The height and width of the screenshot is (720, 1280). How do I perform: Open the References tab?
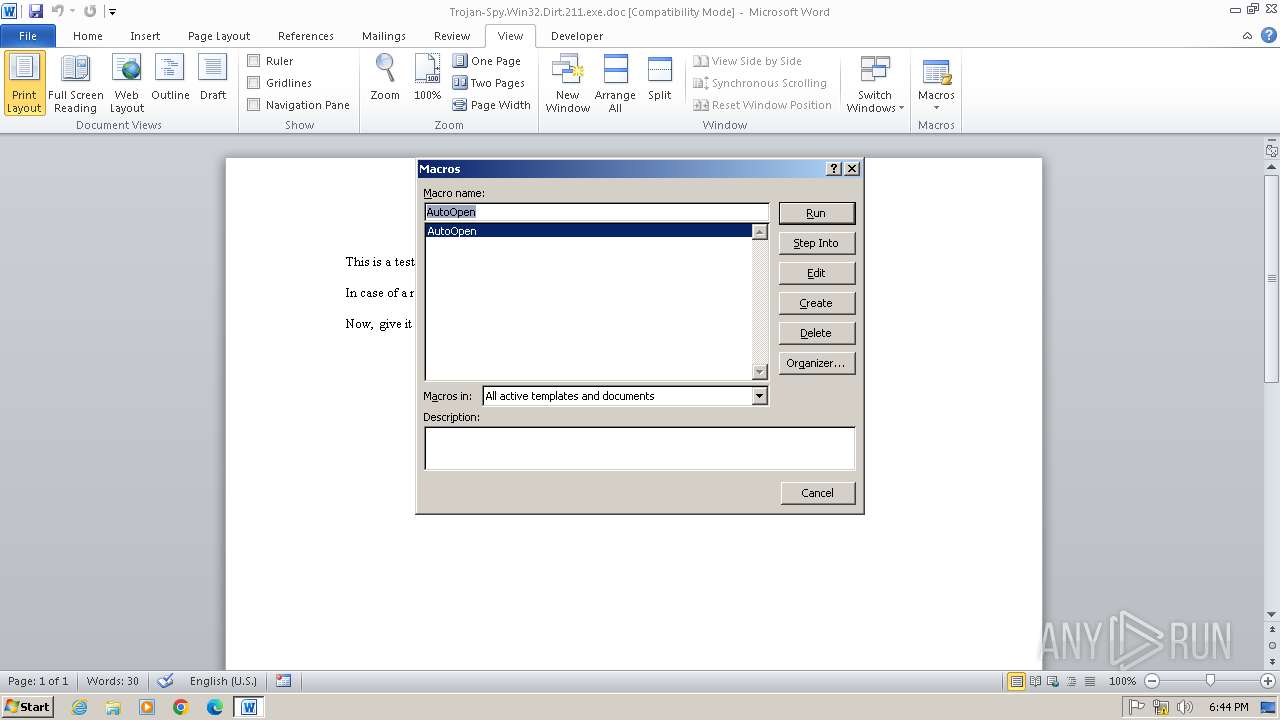306,36
